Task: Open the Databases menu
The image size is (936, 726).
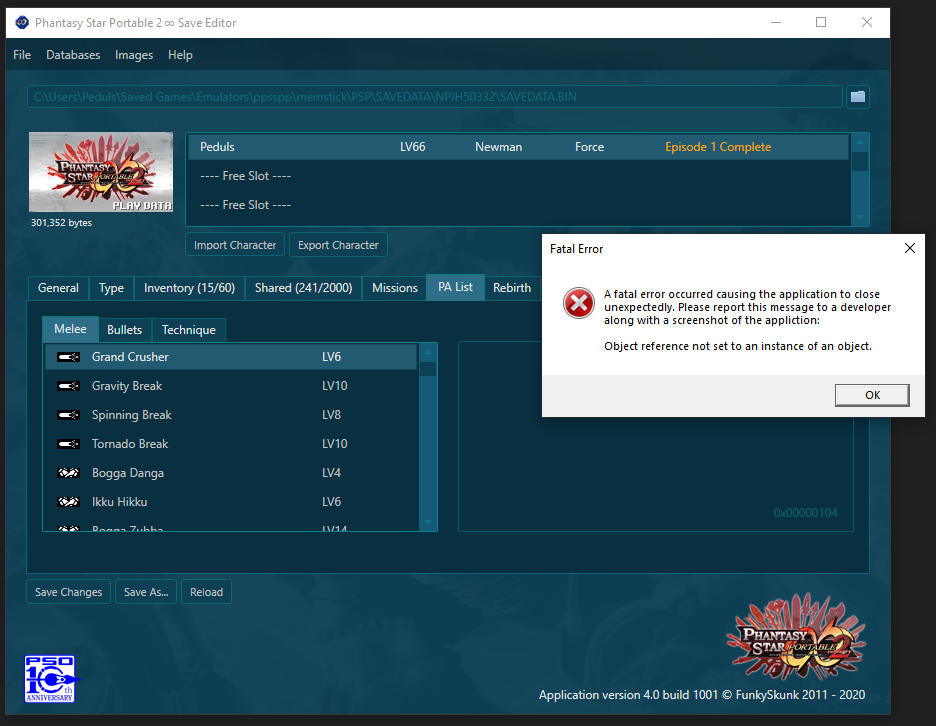Action: (x=73, y=55)
